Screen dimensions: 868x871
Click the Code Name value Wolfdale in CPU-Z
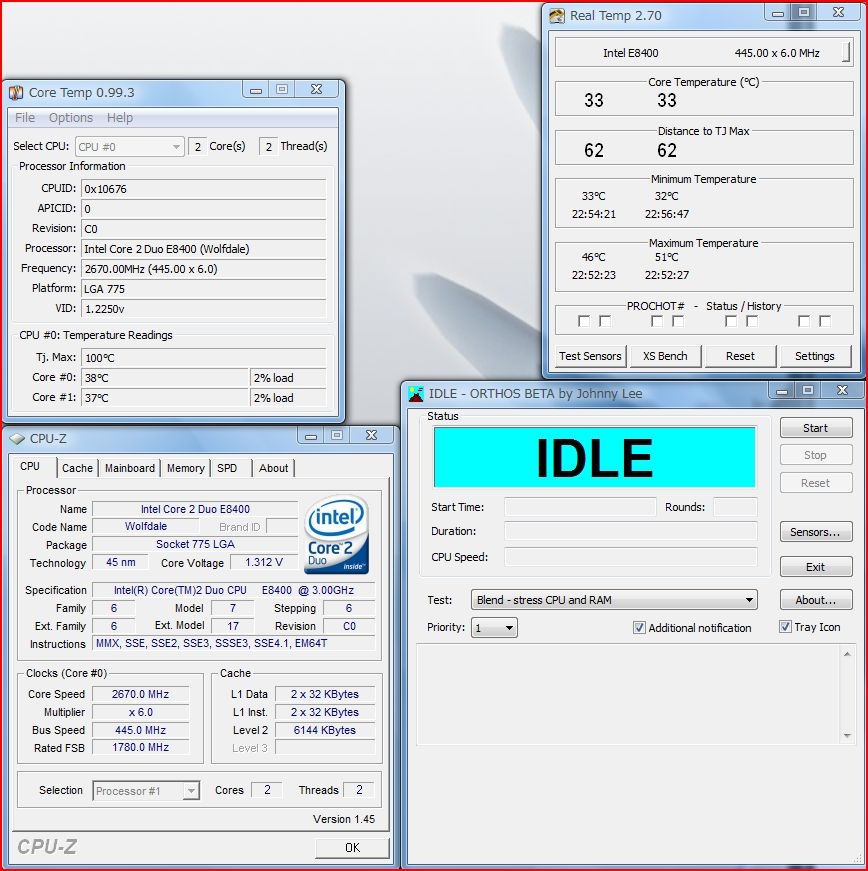click(145, 526)
